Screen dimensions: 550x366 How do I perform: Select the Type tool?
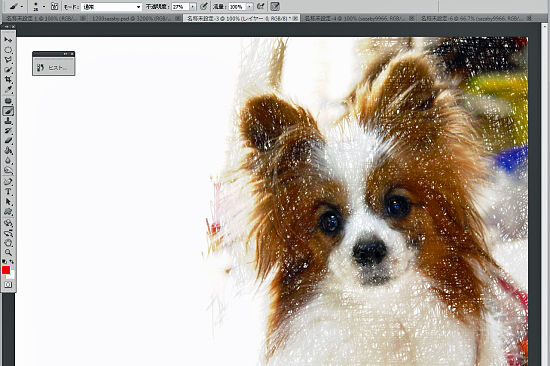click(8, 192)
